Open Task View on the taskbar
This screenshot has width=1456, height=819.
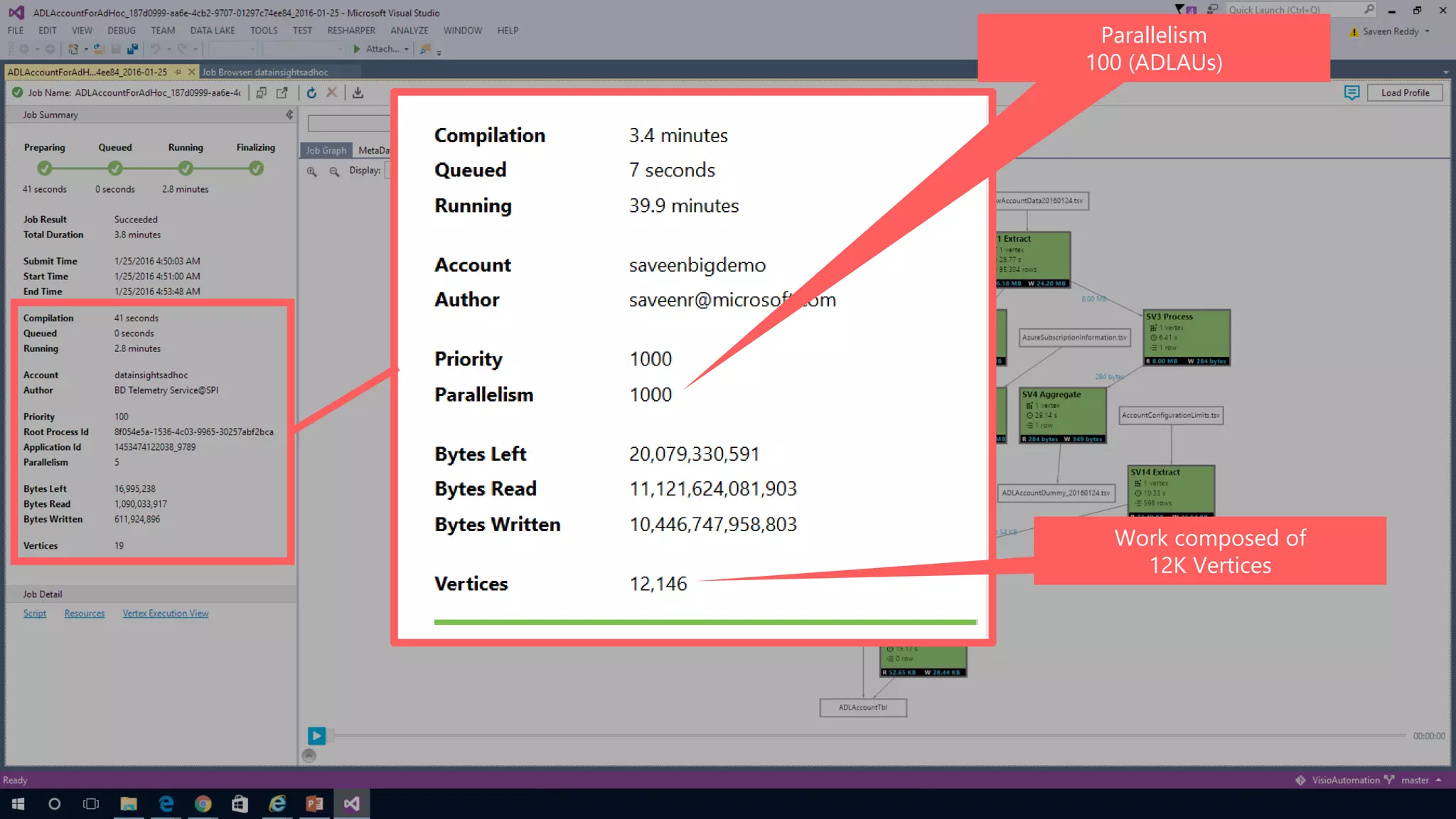91,803
